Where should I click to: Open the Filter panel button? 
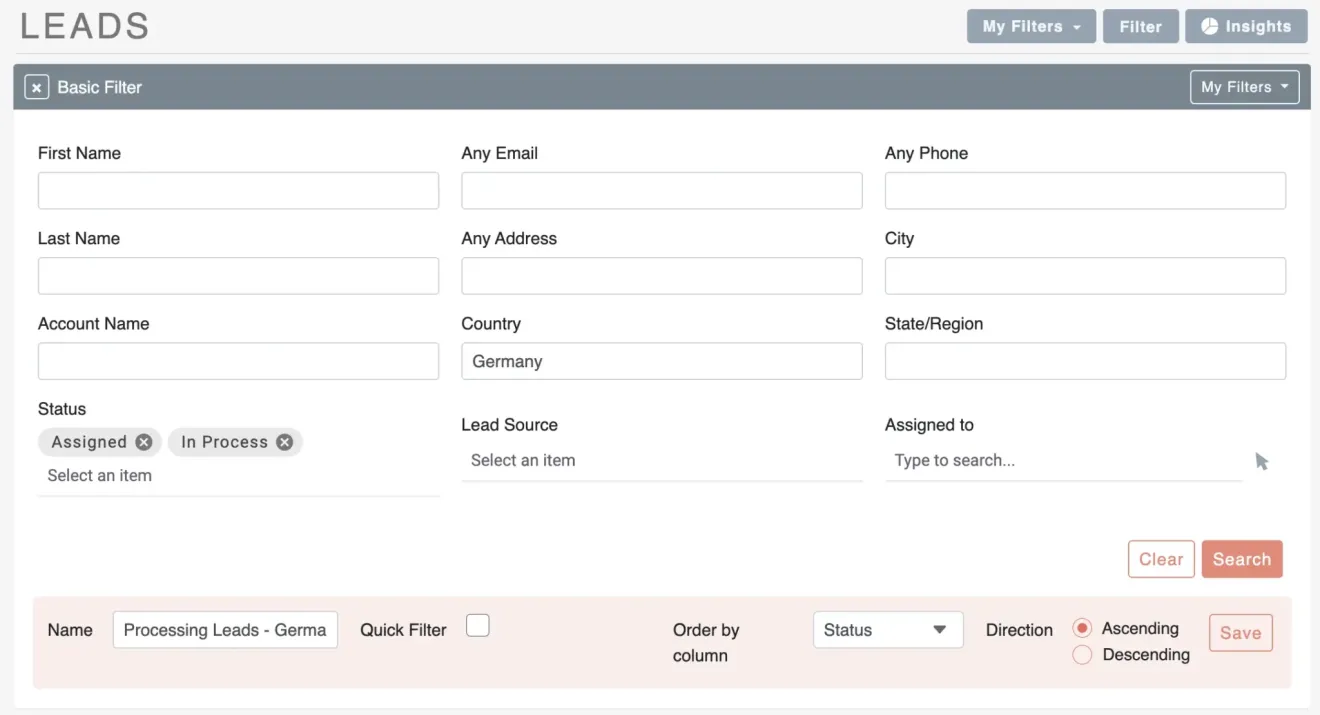(x=1141, y=26)
